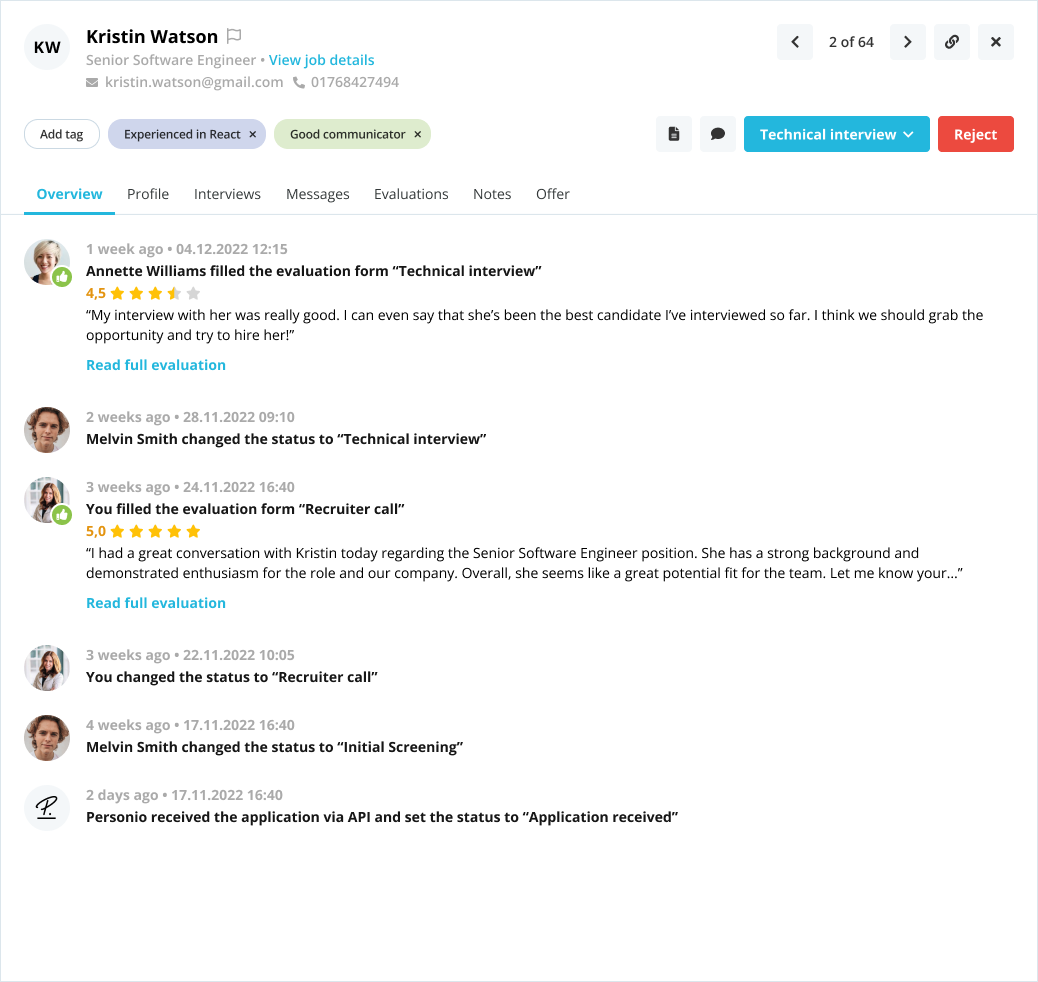Click timestamp 04.12.2022 12:15

click(x=232, y=249)
